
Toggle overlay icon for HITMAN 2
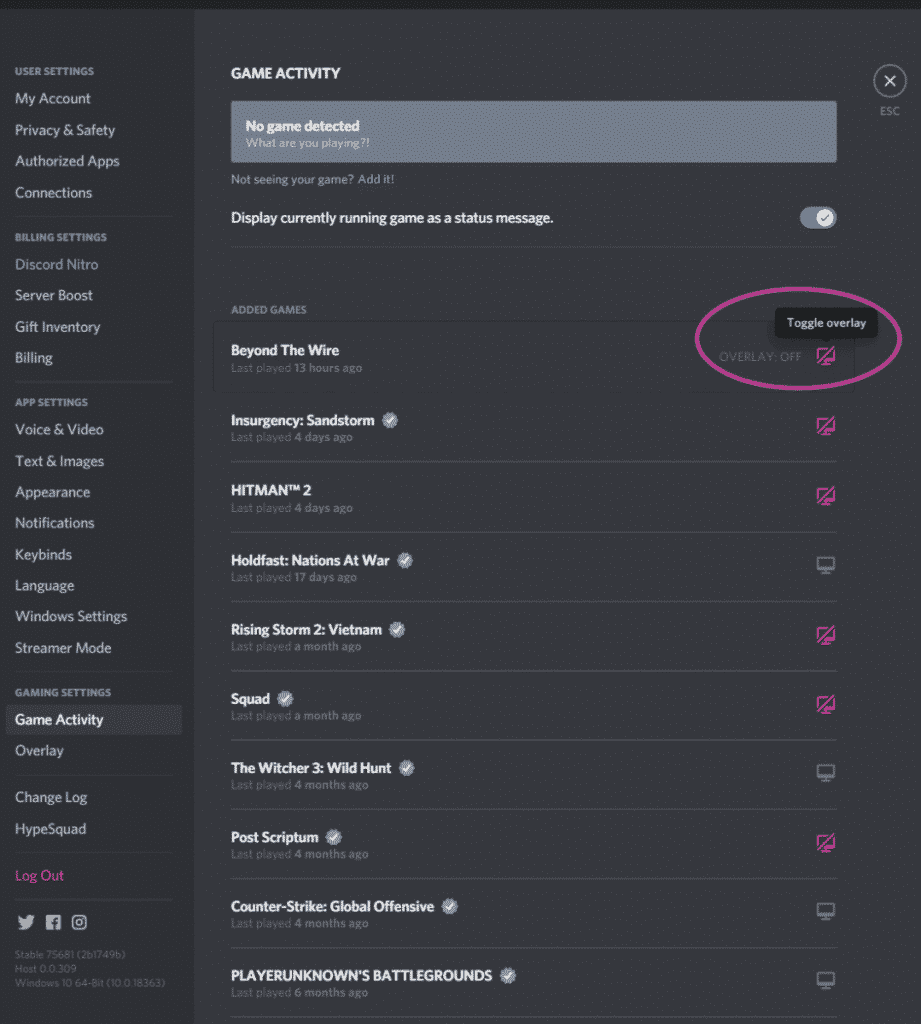tap(825, 495)
